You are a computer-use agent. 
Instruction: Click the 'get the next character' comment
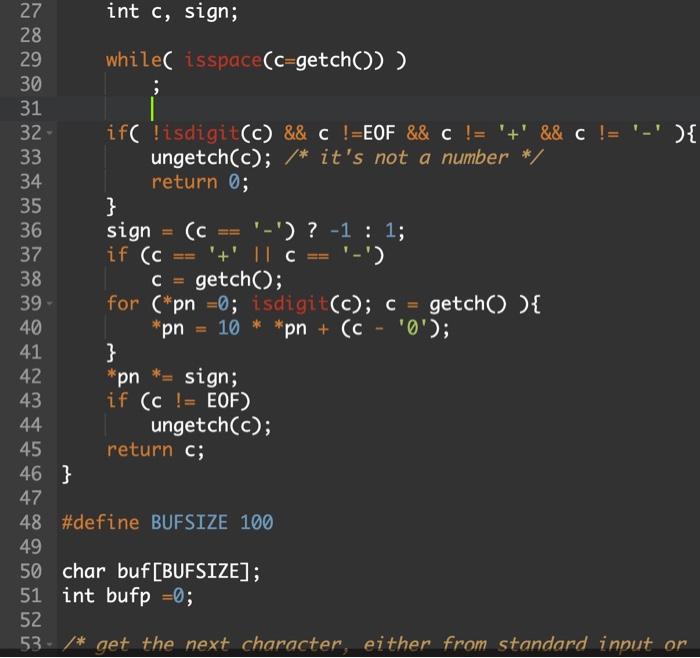tap(375, 644)
